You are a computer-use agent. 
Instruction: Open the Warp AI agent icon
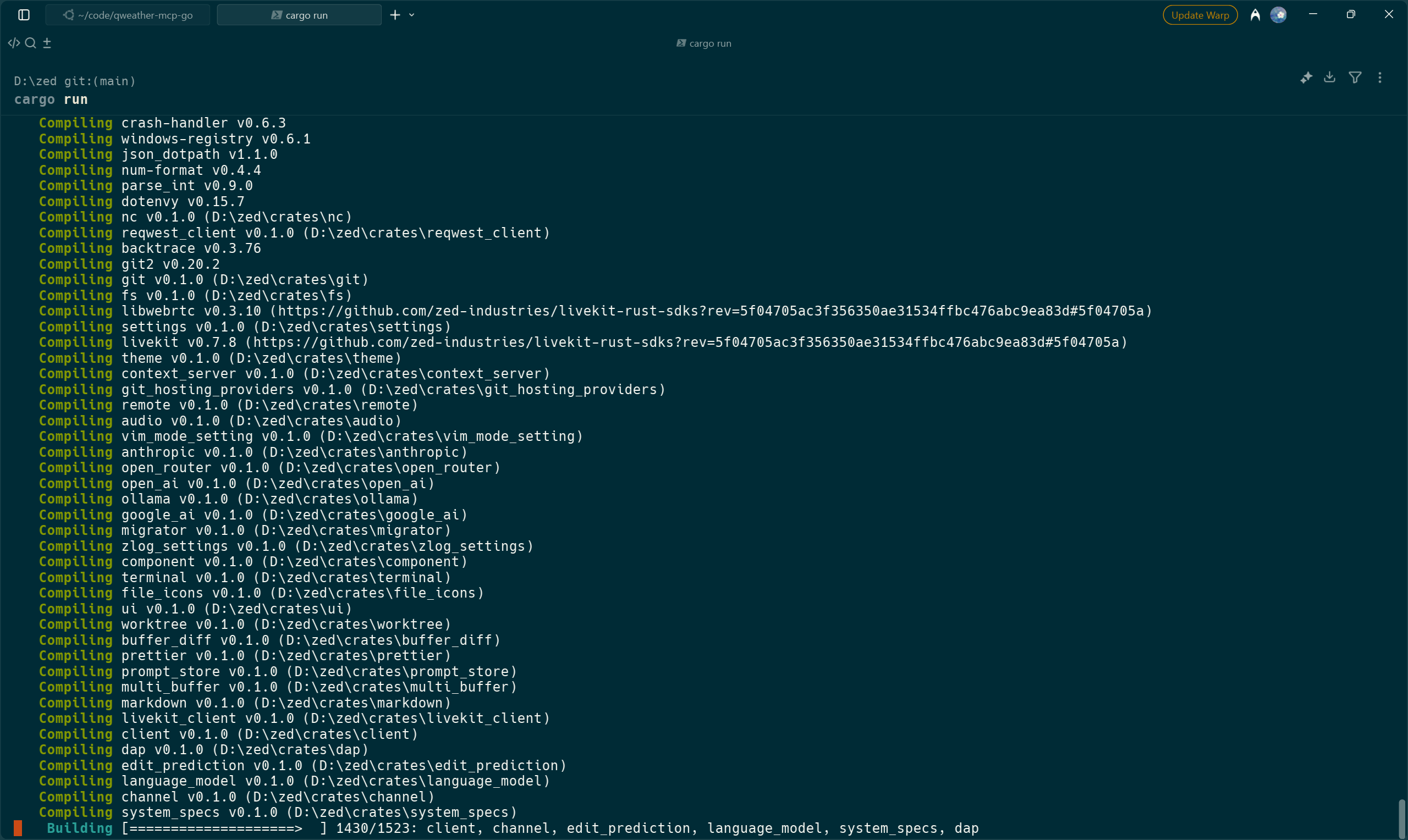point(1255,15)
